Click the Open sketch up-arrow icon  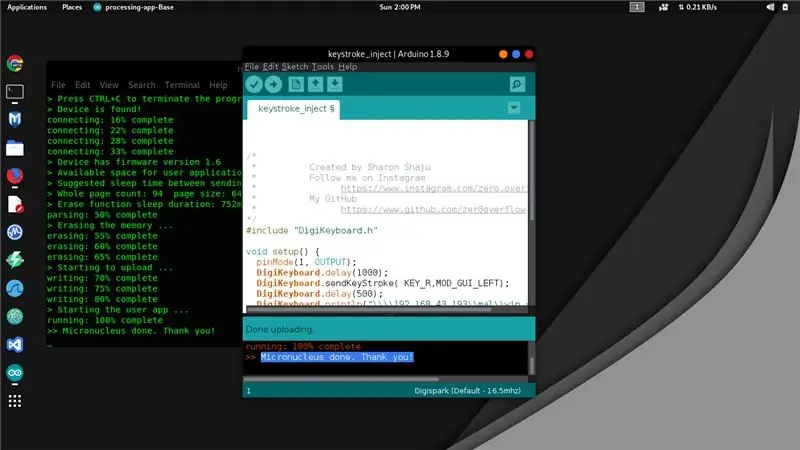[315, 84]
